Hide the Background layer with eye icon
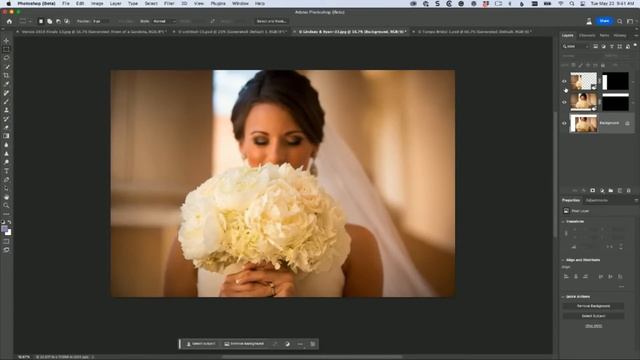 564,123
